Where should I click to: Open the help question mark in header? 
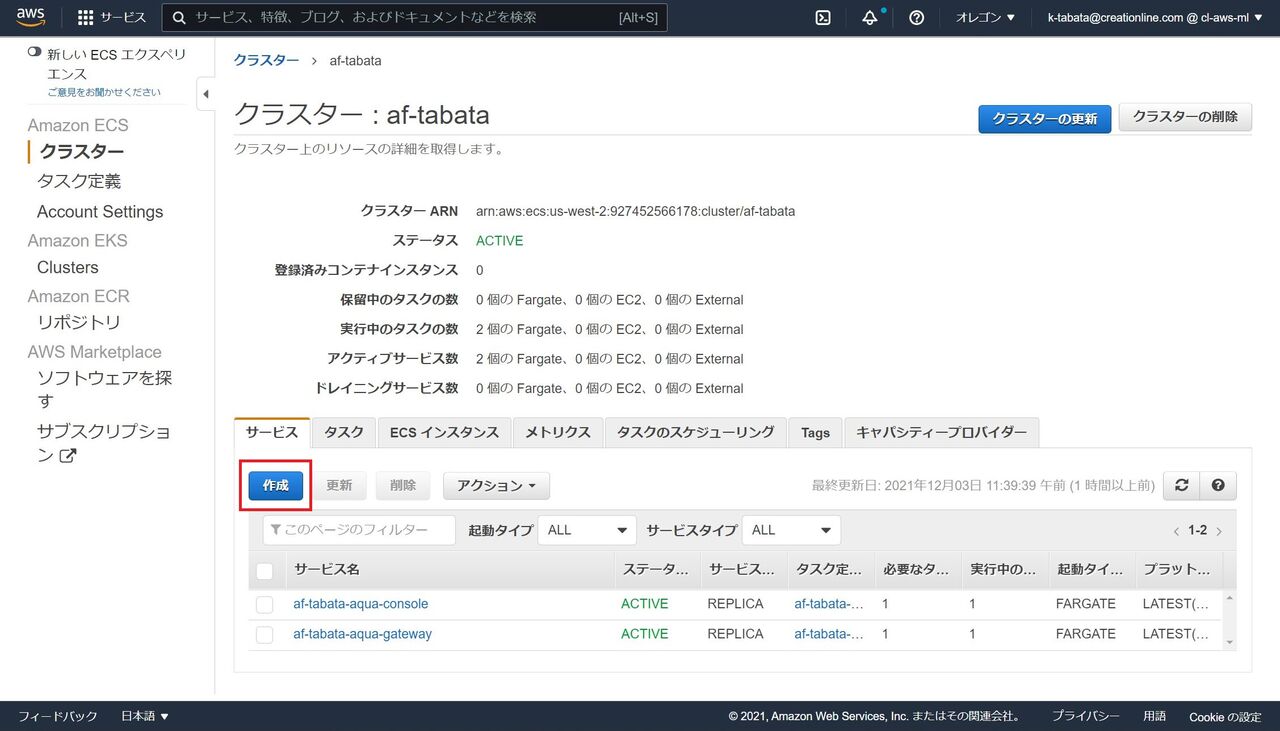tap(916, 18)
